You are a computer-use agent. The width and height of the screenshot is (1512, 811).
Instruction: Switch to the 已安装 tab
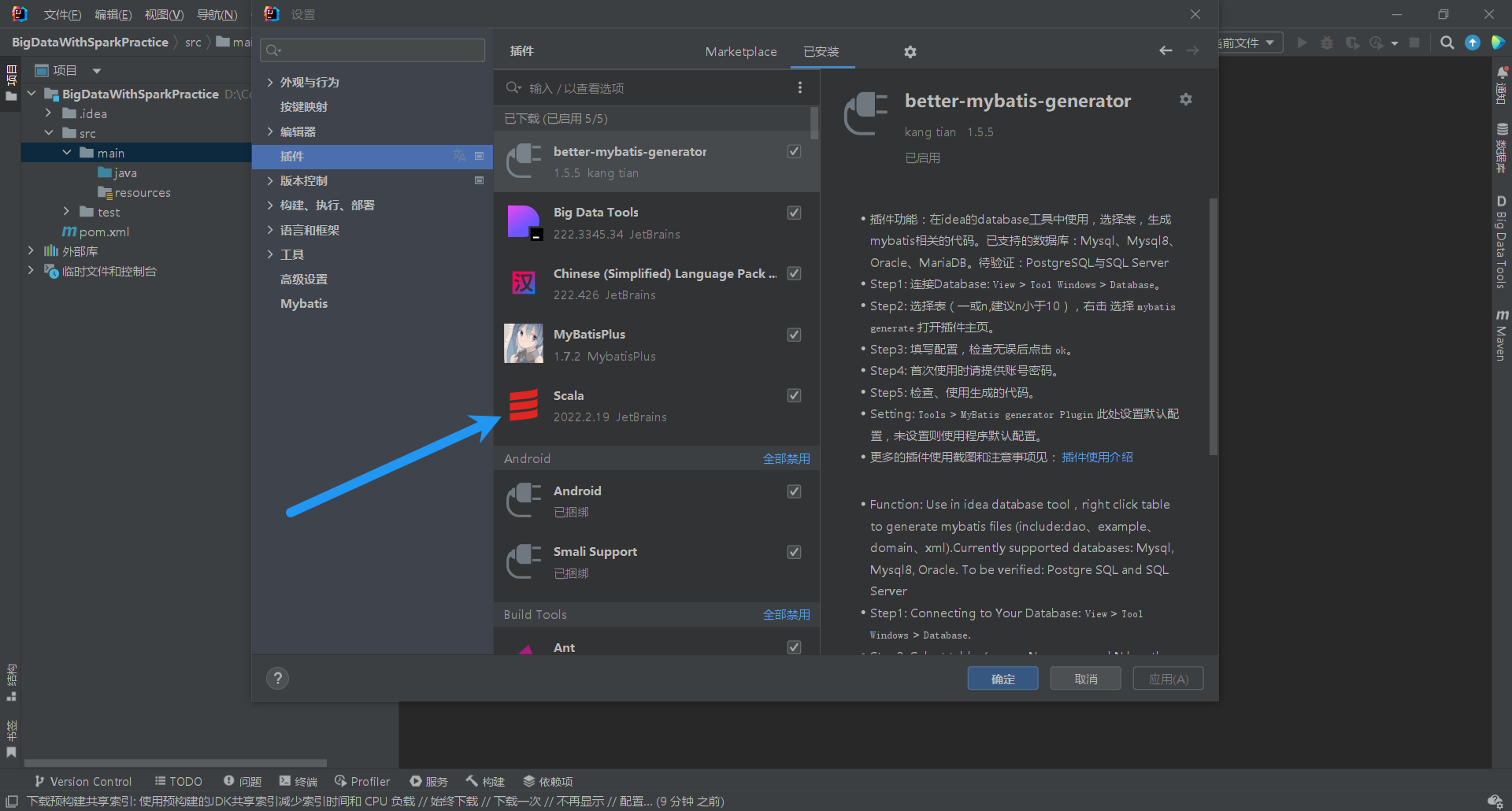(821, 52)
